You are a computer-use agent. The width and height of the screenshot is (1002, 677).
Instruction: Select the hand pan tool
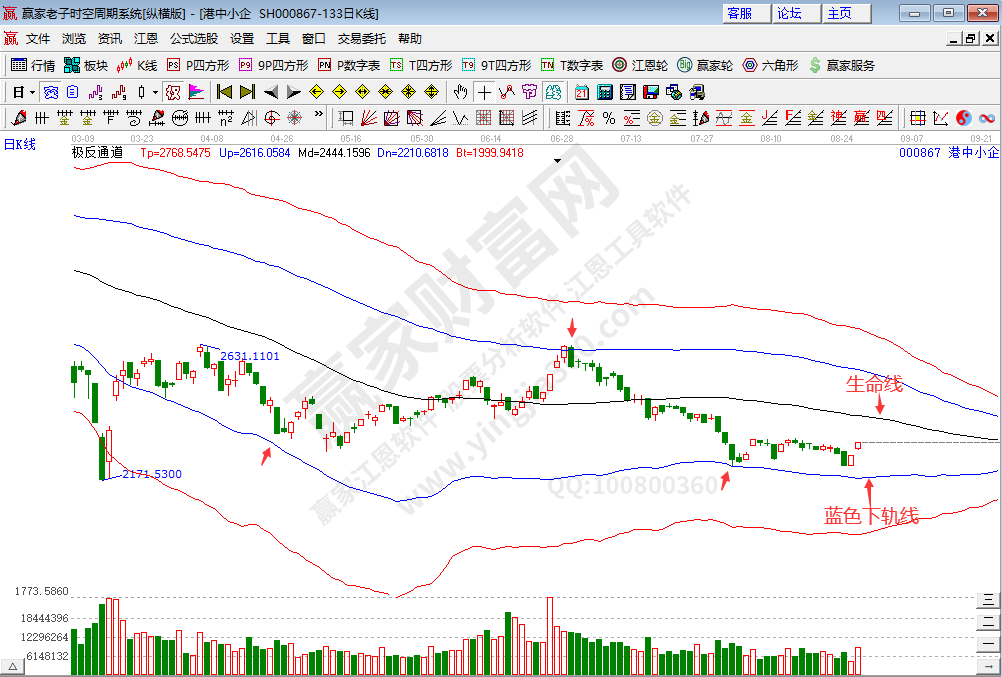(x=460, y=92)
